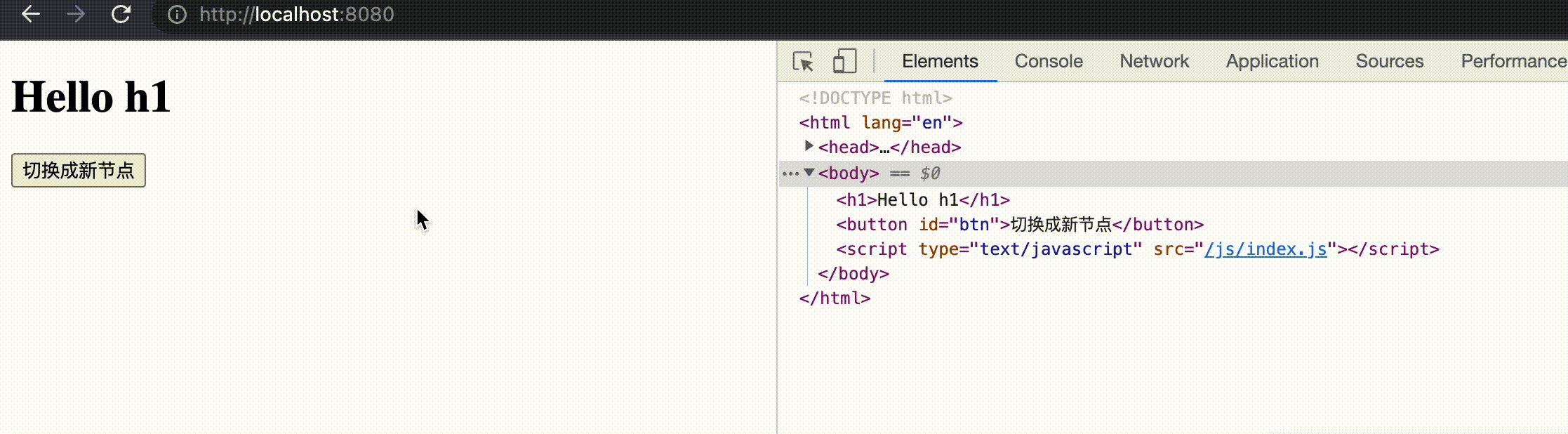Screen dimensions: 1568x434
Task: Expand the head element node
Action: click(809, 146)
